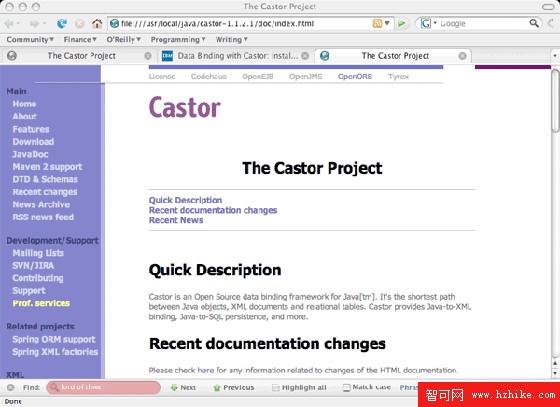Select the active The Castor Project tab
The width and height of the screenshot is (560, 407).
393,56
